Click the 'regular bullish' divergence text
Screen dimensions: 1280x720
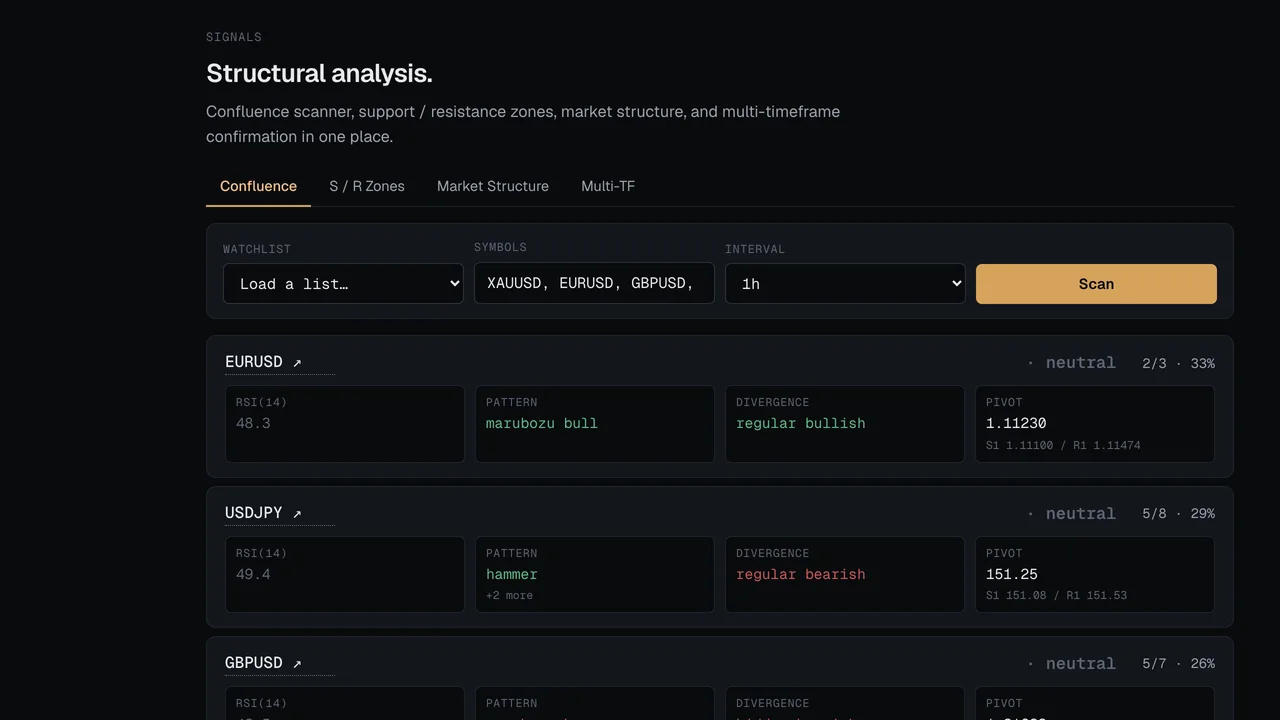pos(801,424)
